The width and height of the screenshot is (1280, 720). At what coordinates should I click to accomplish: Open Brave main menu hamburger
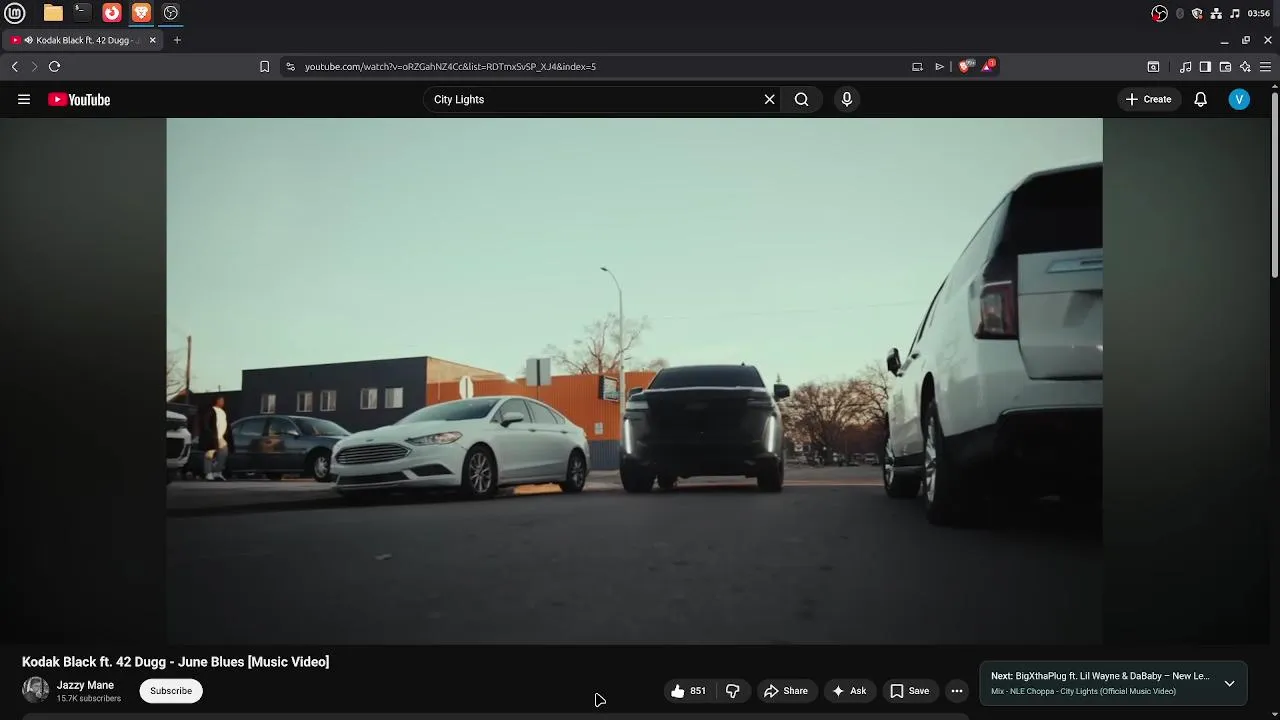coord(1265,67)
